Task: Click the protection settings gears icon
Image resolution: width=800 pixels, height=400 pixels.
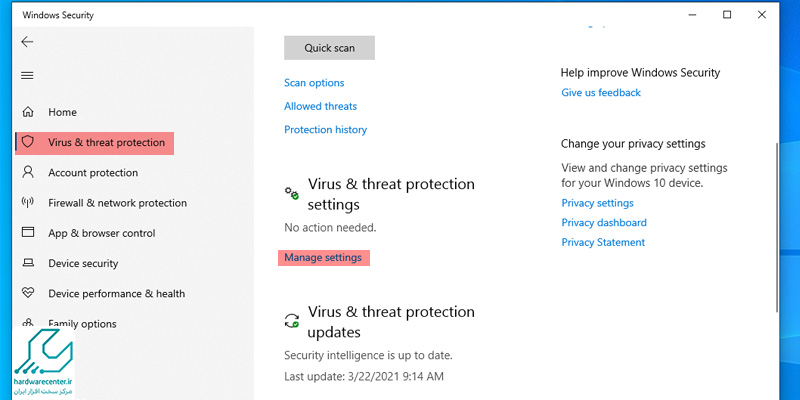Action: (292, 193)
